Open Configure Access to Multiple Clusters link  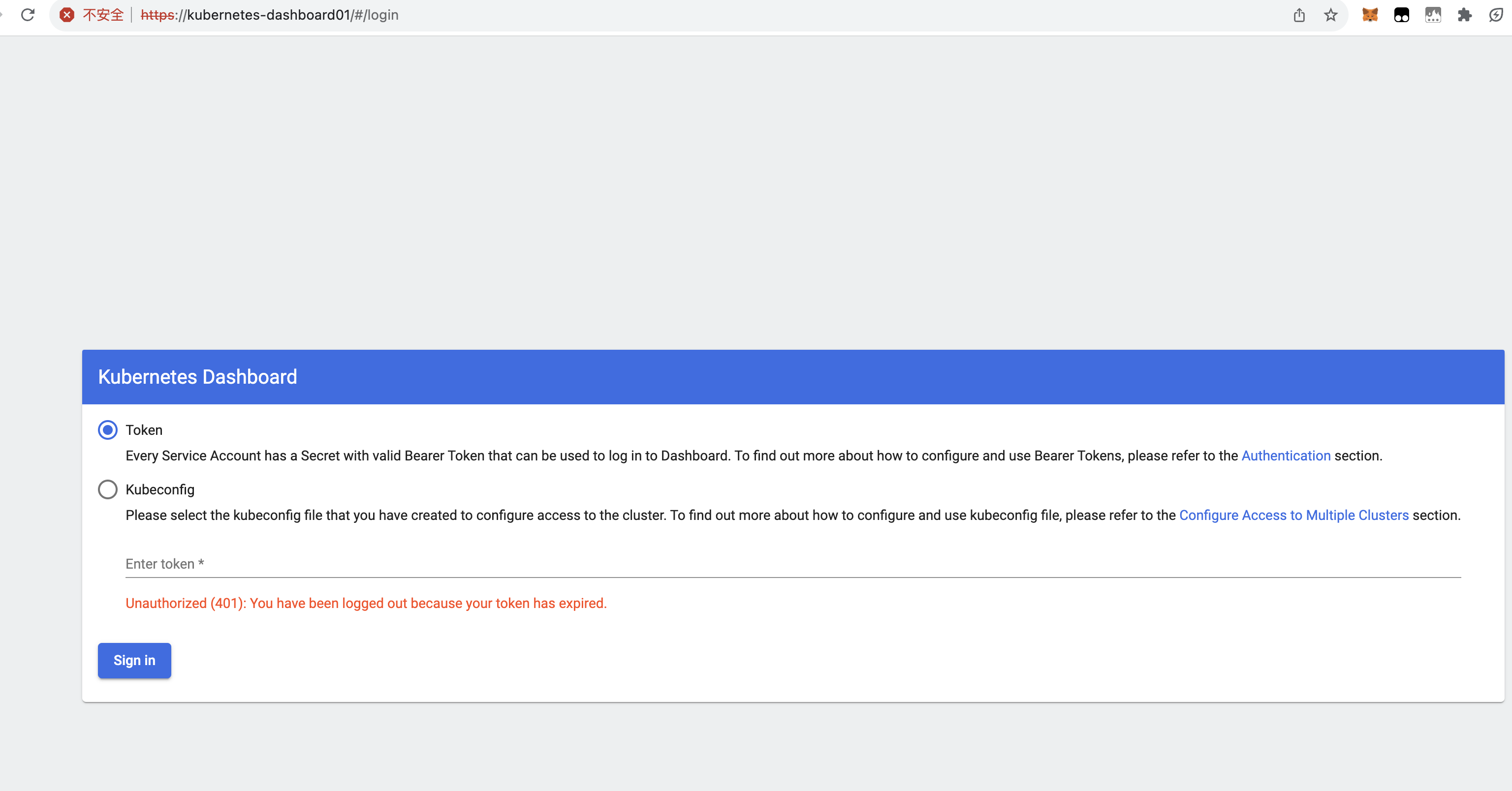point(1293,515)
